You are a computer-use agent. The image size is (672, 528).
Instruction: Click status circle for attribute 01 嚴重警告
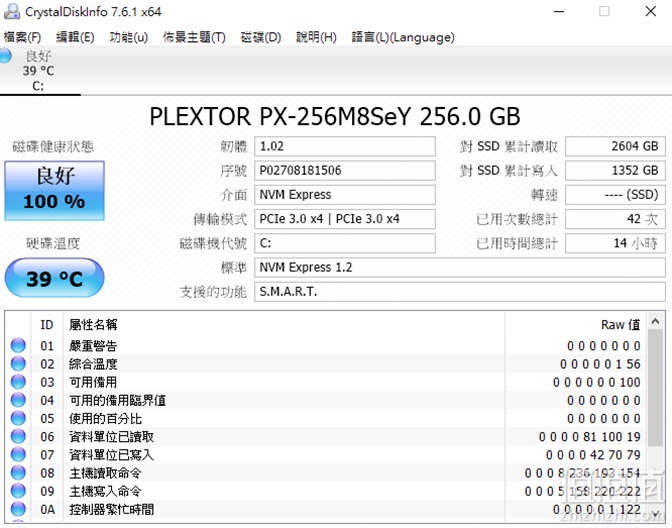18,345
